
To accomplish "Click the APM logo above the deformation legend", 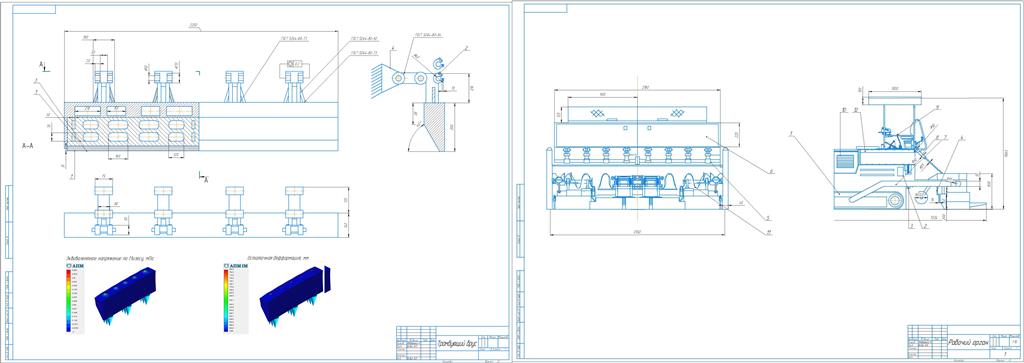I will click(236, 266).
